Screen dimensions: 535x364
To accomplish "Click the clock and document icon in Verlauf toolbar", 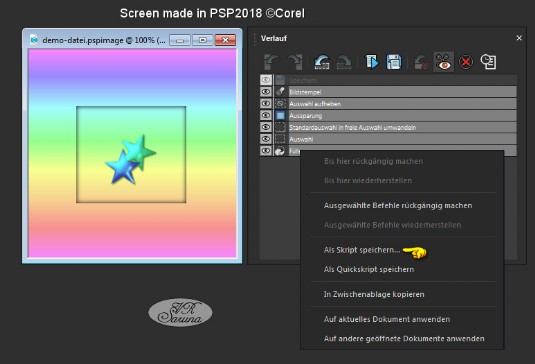I will [488, 62].
